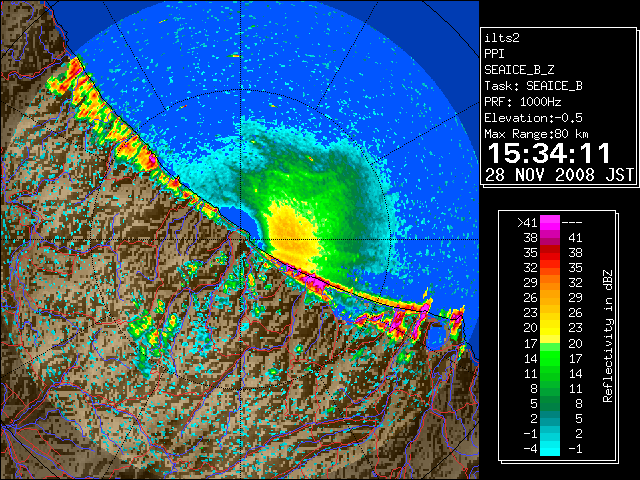Click the Elevation:-0.5 readout
The image size is (640, 480).
pyautogui.click(x=533, y=118)
